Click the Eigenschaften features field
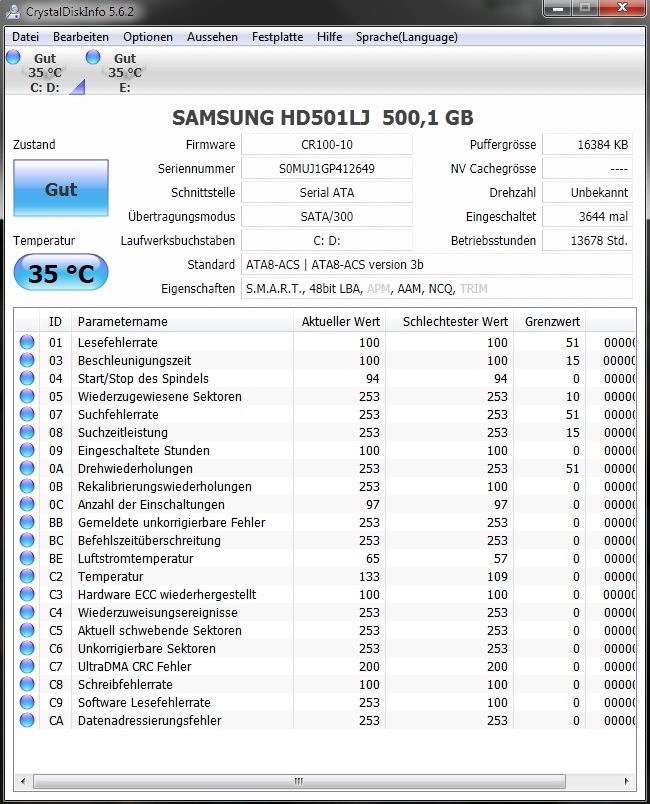The height and width of the screenshot is (804, 650). coord(437,289)
